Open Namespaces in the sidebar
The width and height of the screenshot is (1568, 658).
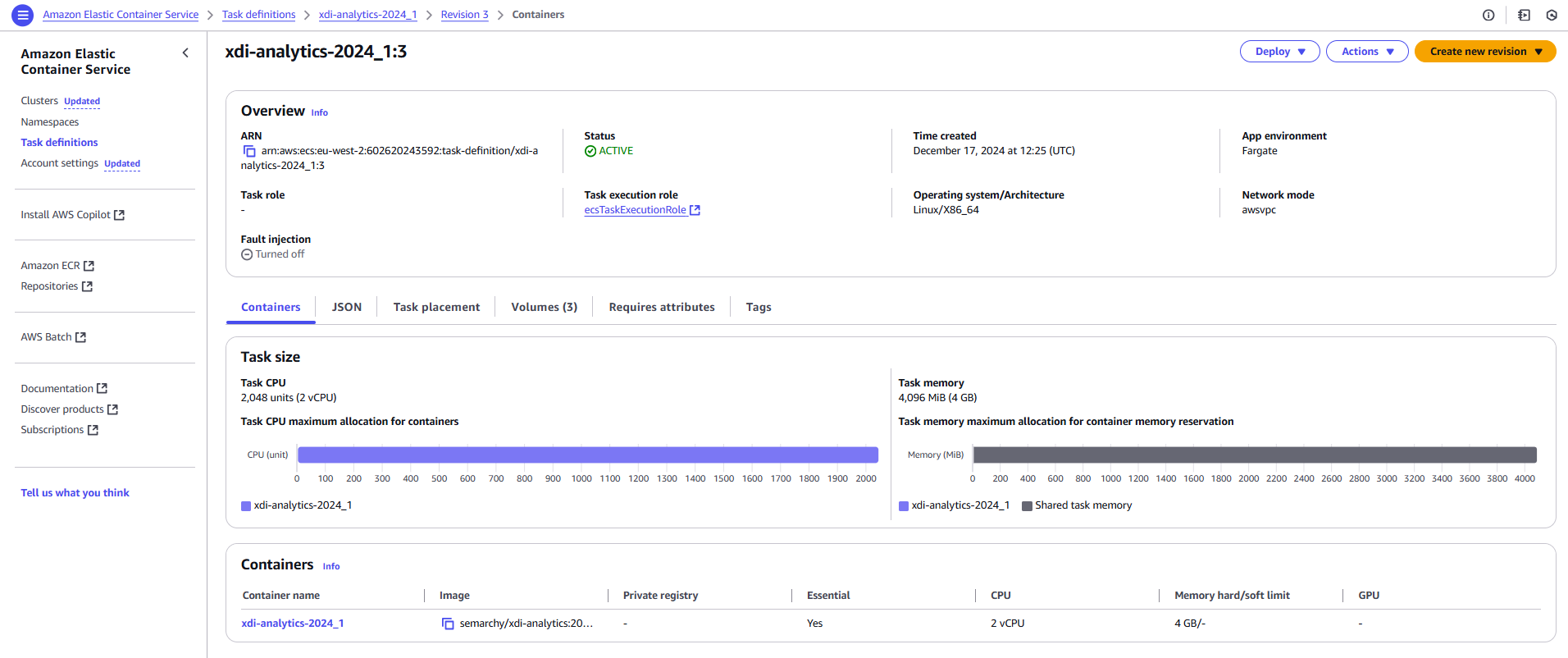click(50, 122)
